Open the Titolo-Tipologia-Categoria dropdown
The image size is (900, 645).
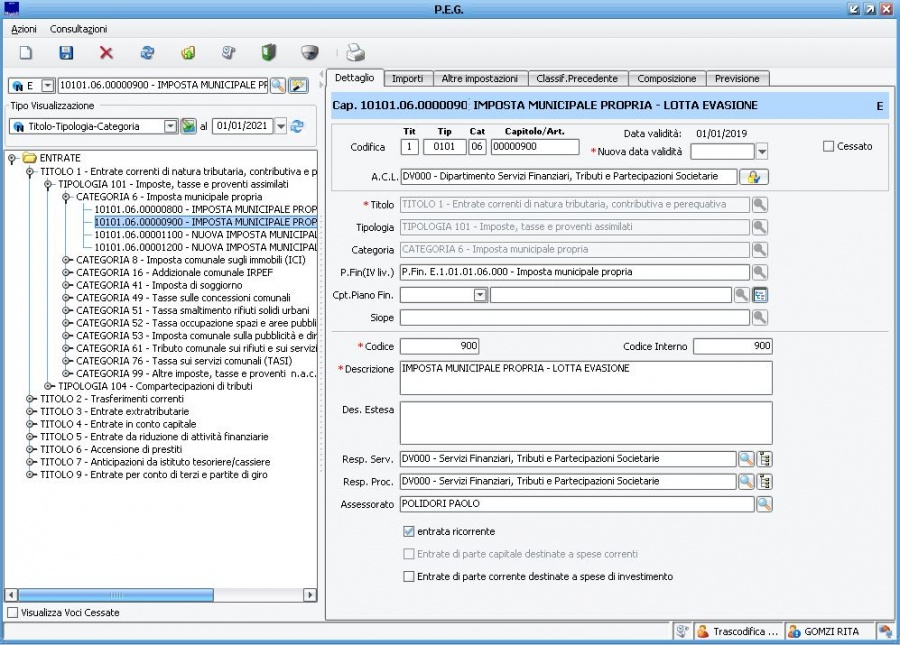(x=169, y=127)
